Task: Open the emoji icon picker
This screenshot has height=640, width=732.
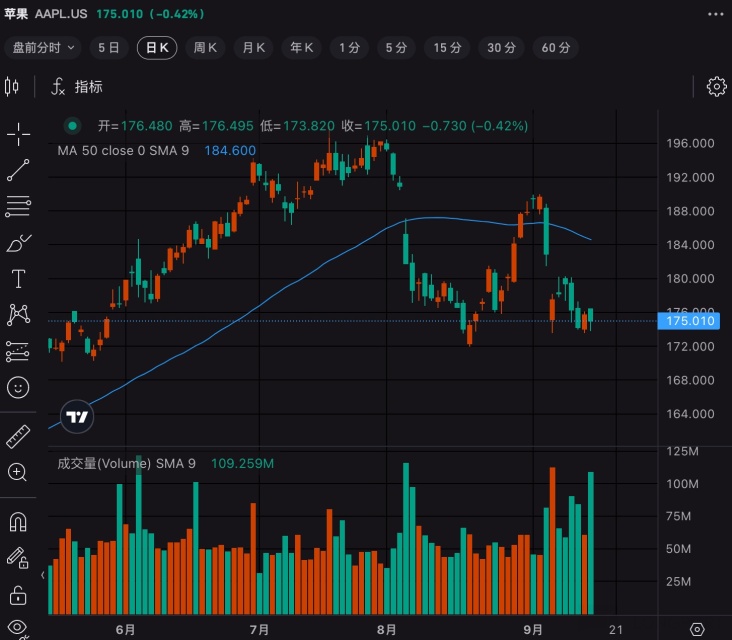Action: point(18,387)
